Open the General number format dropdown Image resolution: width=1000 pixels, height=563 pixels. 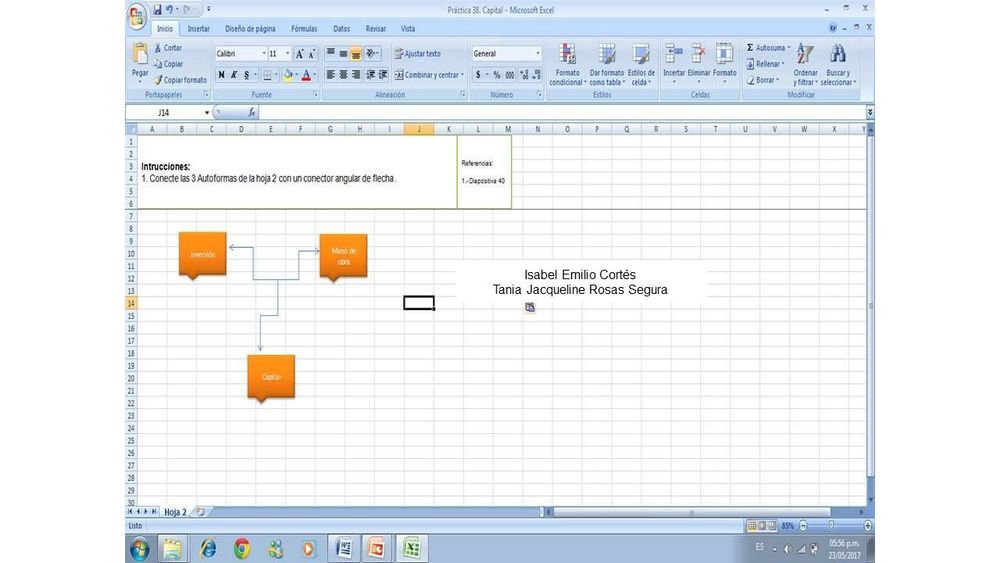(538, 54)
